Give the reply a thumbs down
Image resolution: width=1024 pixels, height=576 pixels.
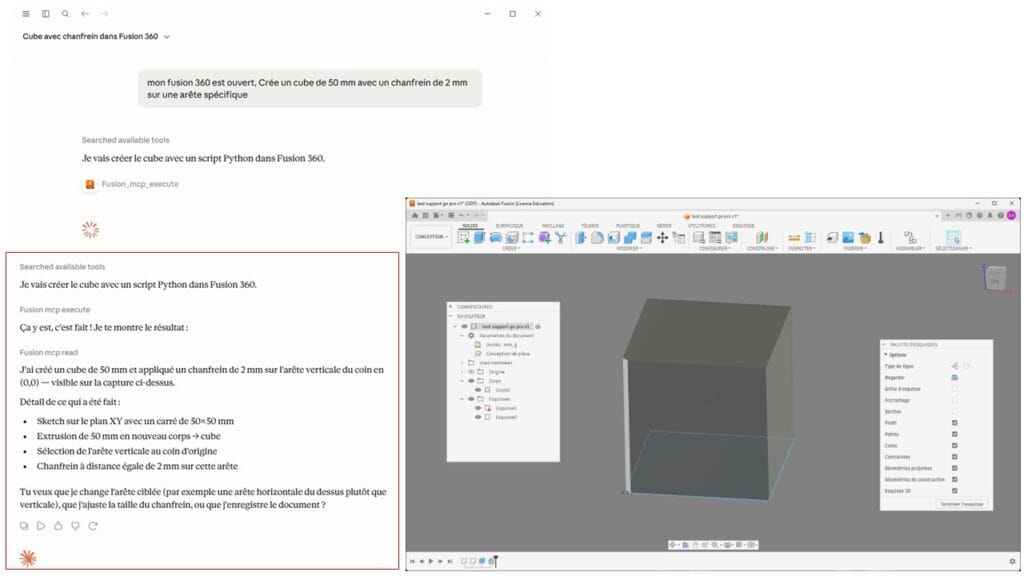(76, 526)
